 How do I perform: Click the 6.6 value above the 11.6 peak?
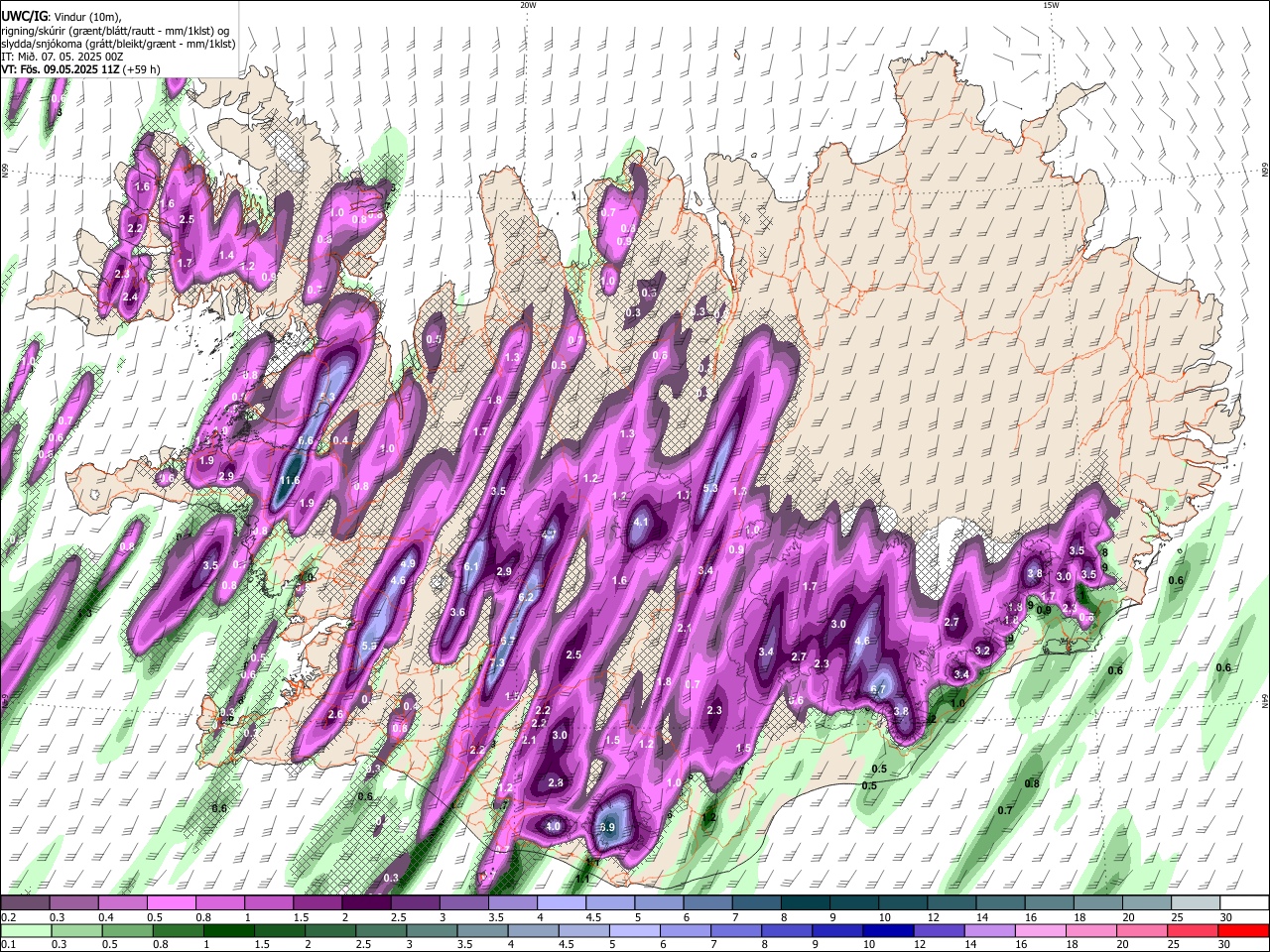[306, 441]
